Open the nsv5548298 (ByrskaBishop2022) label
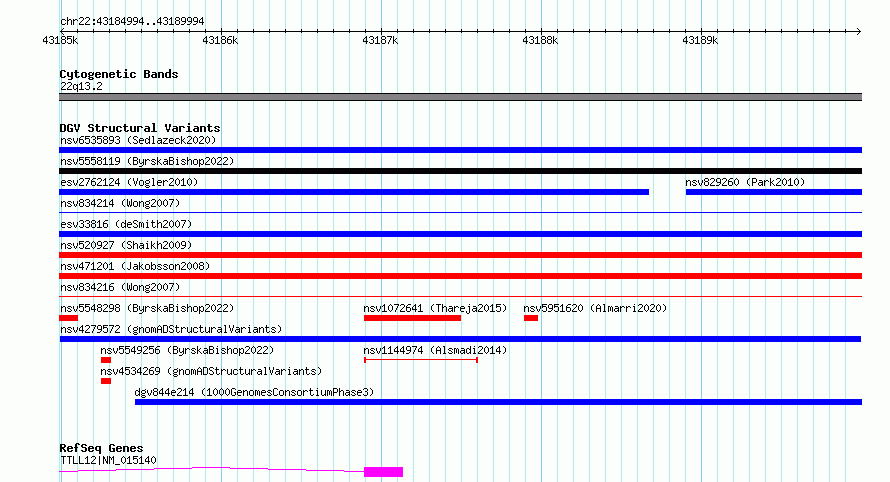 (147, 308)
